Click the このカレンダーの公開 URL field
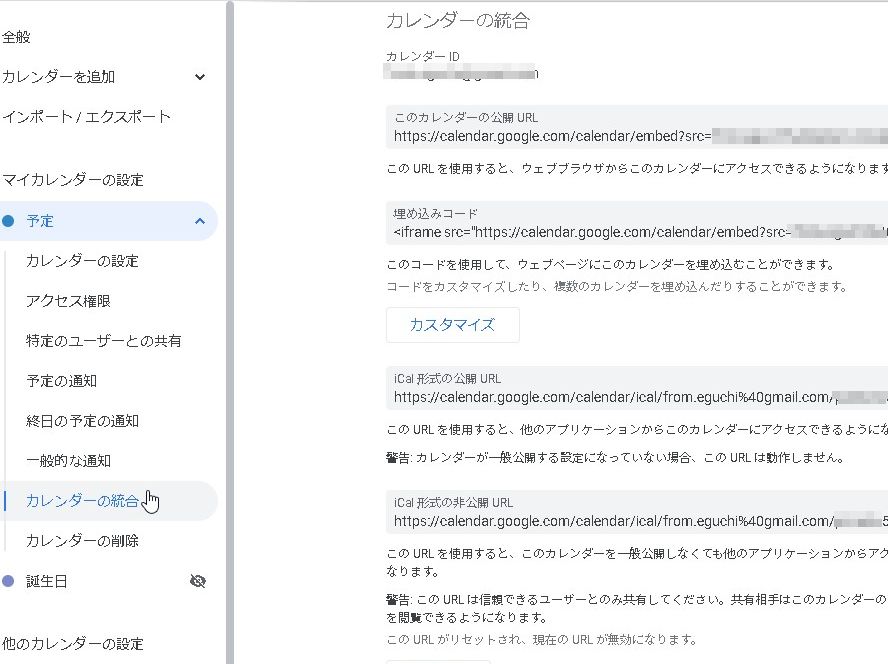The height and width of the screenshot is (664, 888). (x=636, y=136)
